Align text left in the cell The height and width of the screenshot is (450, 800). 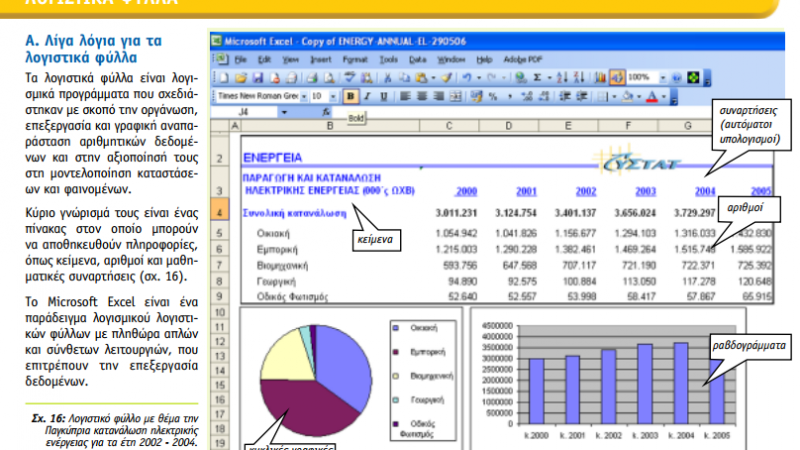pos(405,96)
